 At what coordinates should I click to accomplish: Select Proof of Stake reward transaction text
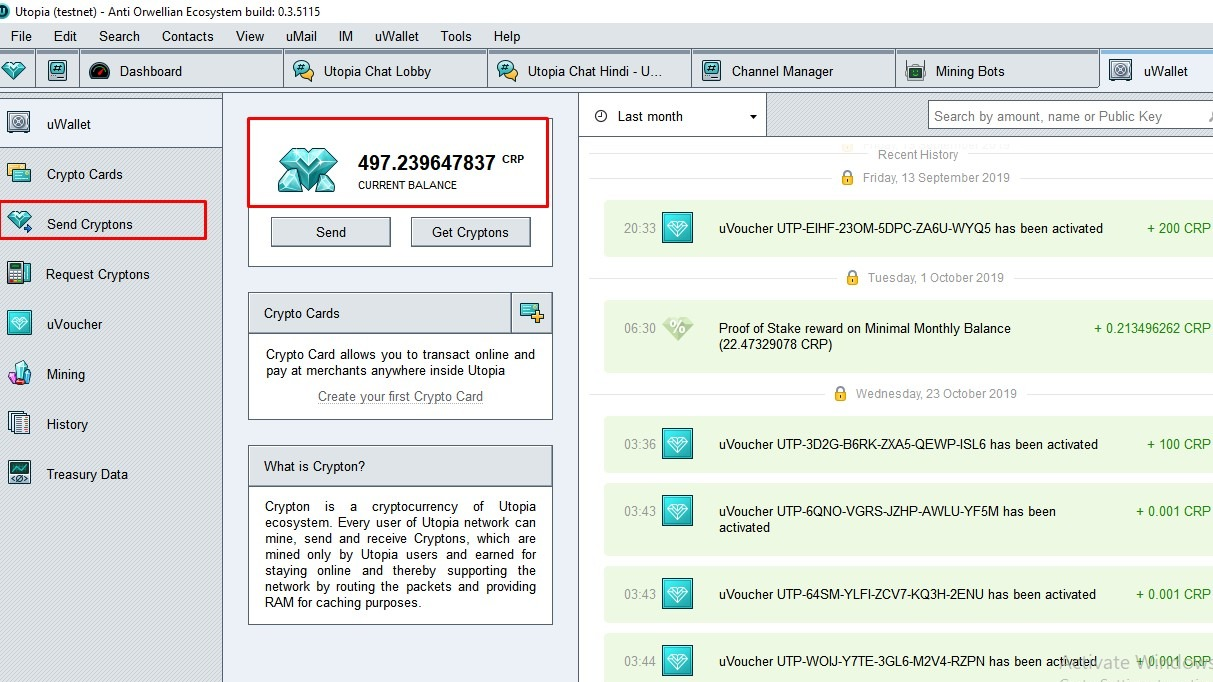click(x=865, y=336)
